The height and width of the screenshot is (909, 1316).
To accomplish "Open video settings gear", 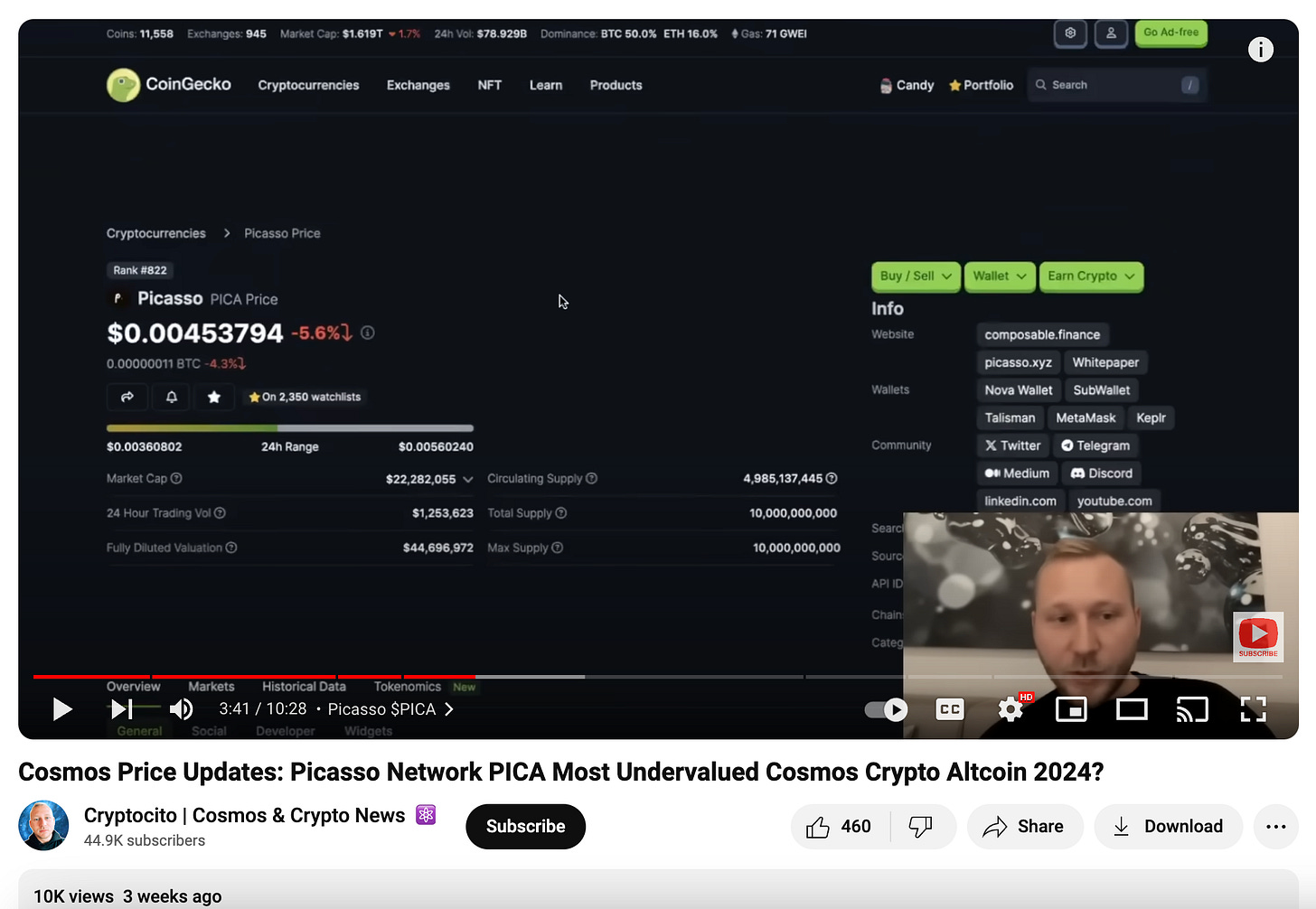I will (x=1010, y=709).
